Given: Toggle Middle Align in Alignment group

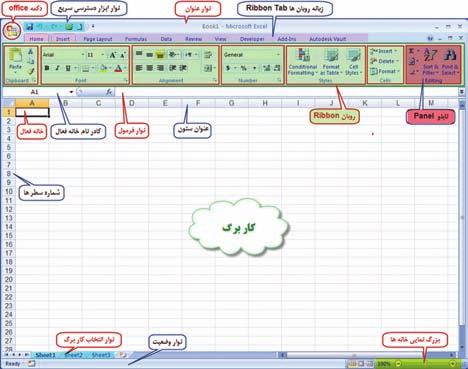Looking at the screenshot, I should 150,54.
